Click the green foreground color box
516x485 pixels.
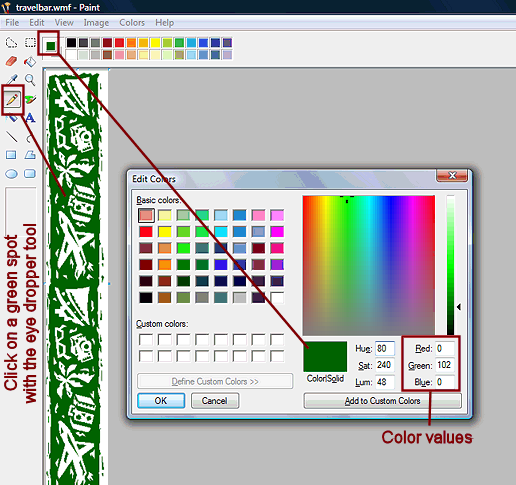coord(51,46)
